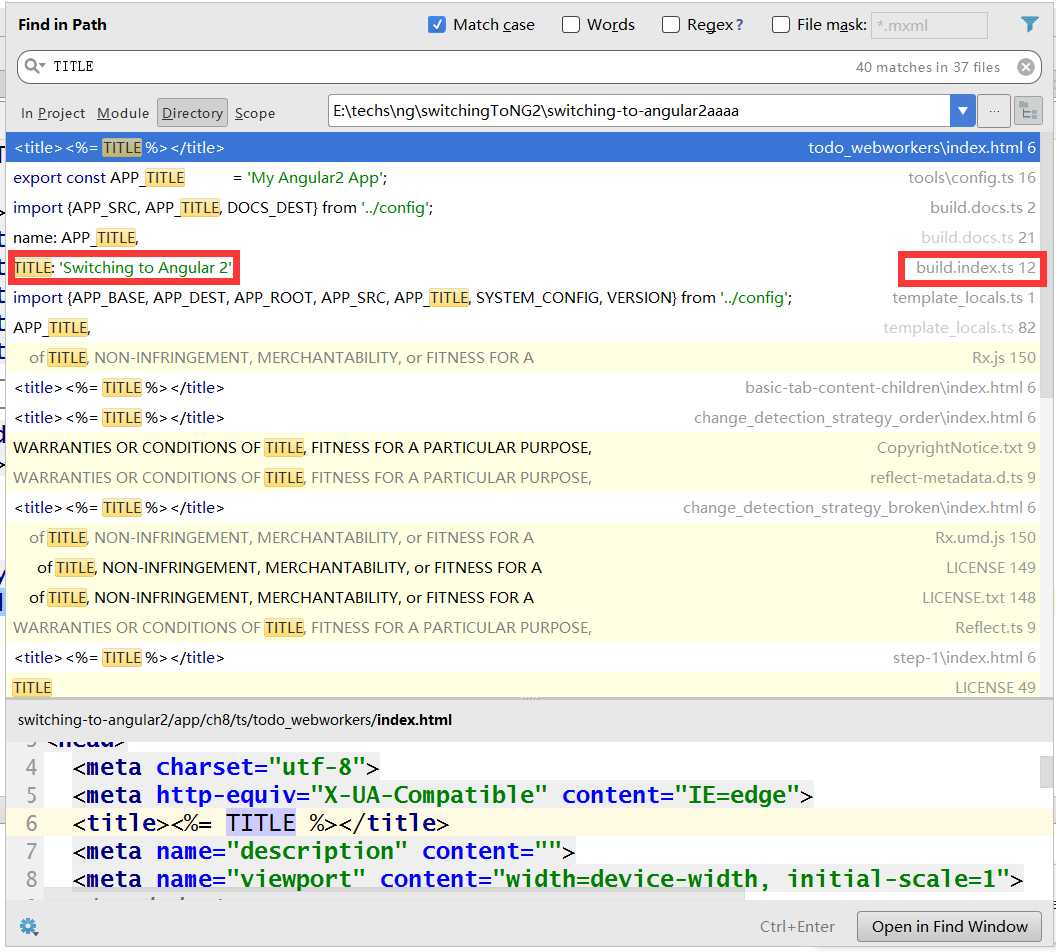Expand the directory path dropdown arrow

[962, 111]
